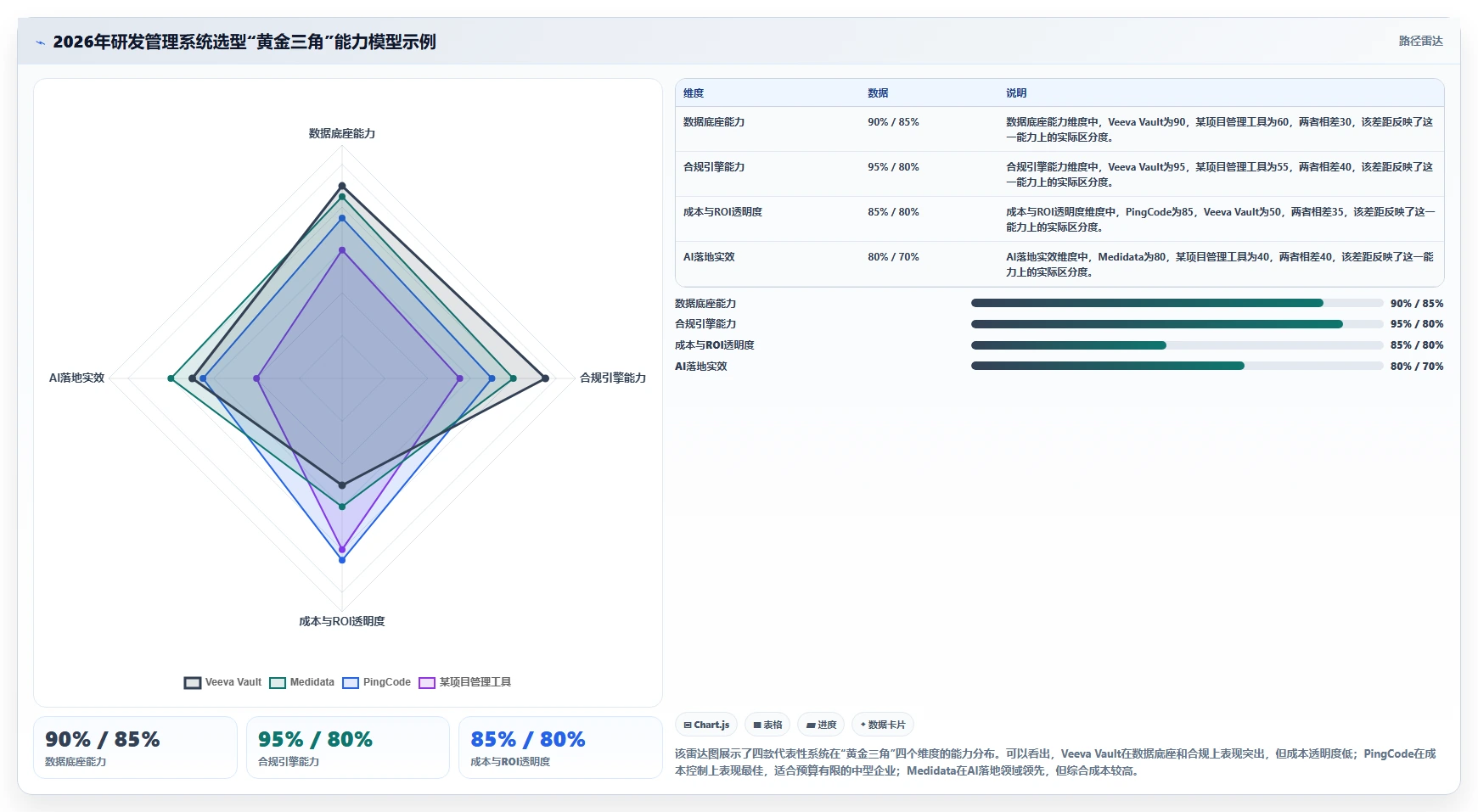Open the 85% / 80% 成本与ROI透明度 stat card
This screenshot has height=812, width=1478.
coord(560,748)
